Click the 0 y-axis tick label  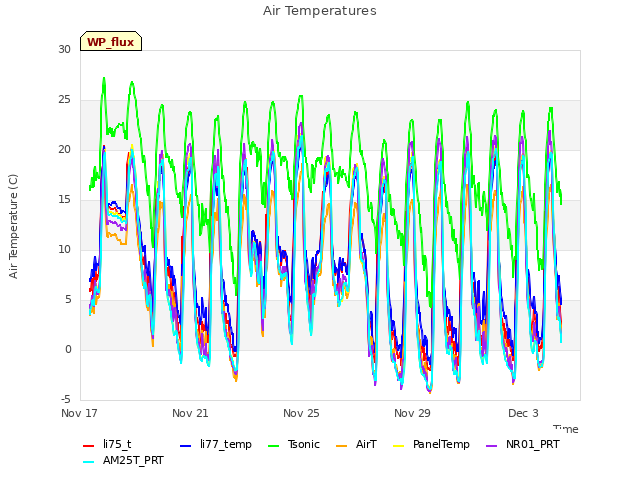point(68,349)
